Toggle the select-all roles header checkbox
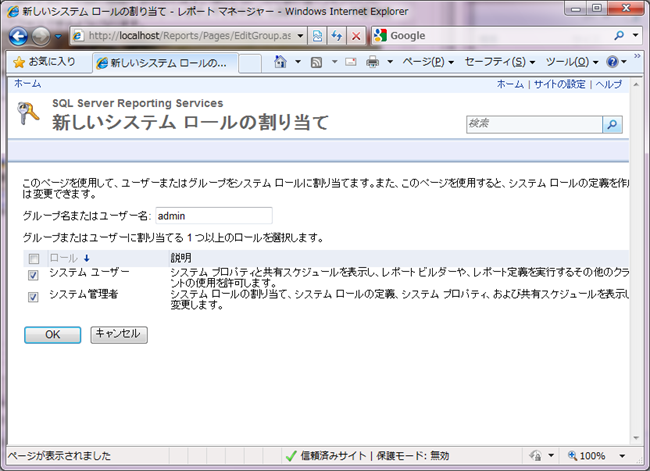This screenshot has height=471, width=650. pos(34,259)
